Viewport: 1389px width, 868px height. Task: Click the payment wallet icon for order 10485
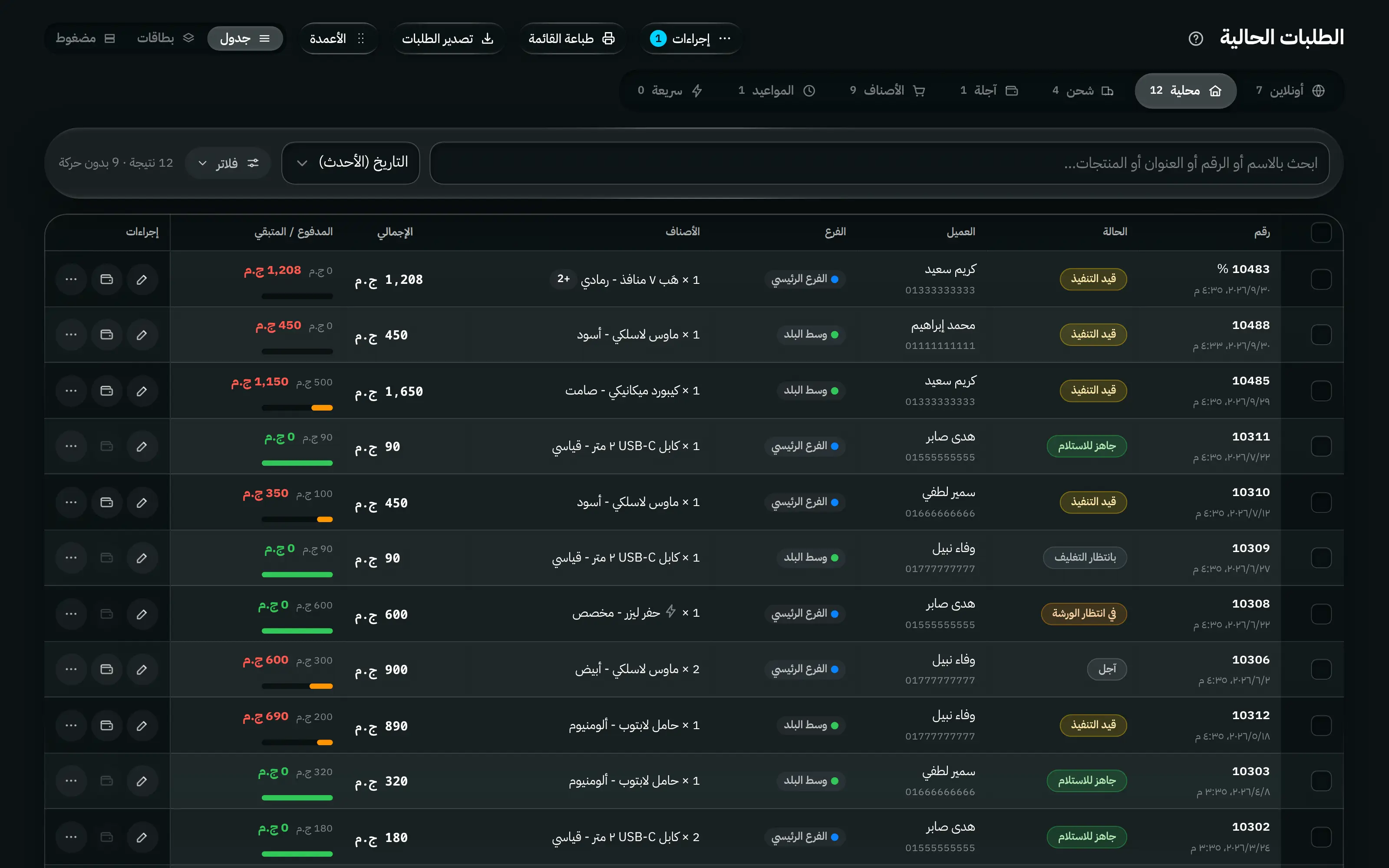pyautogui.click(x=107, y=391)
